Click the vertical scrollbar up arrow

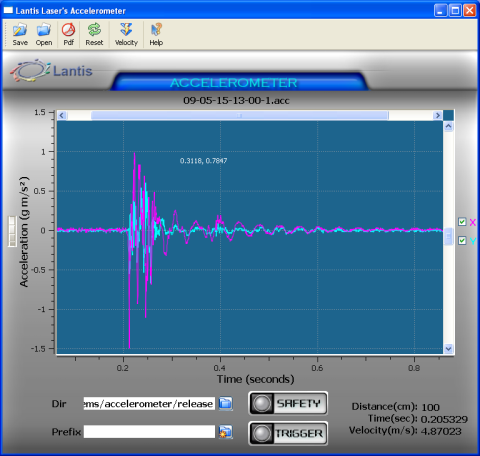[448, 126]
